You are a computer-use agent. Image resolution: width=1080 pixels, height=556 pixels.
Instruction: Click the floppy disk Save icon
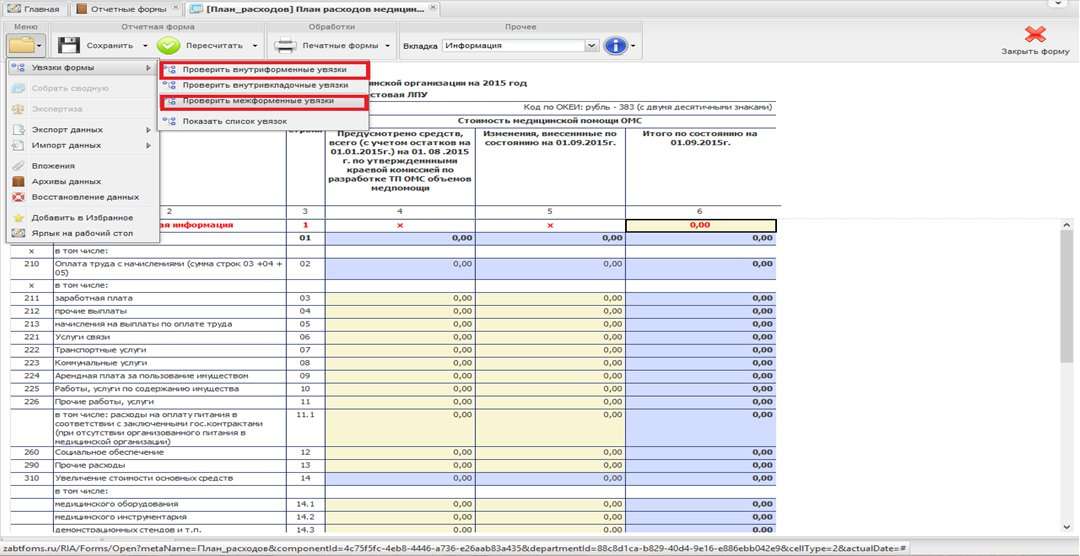pos(69,45)
